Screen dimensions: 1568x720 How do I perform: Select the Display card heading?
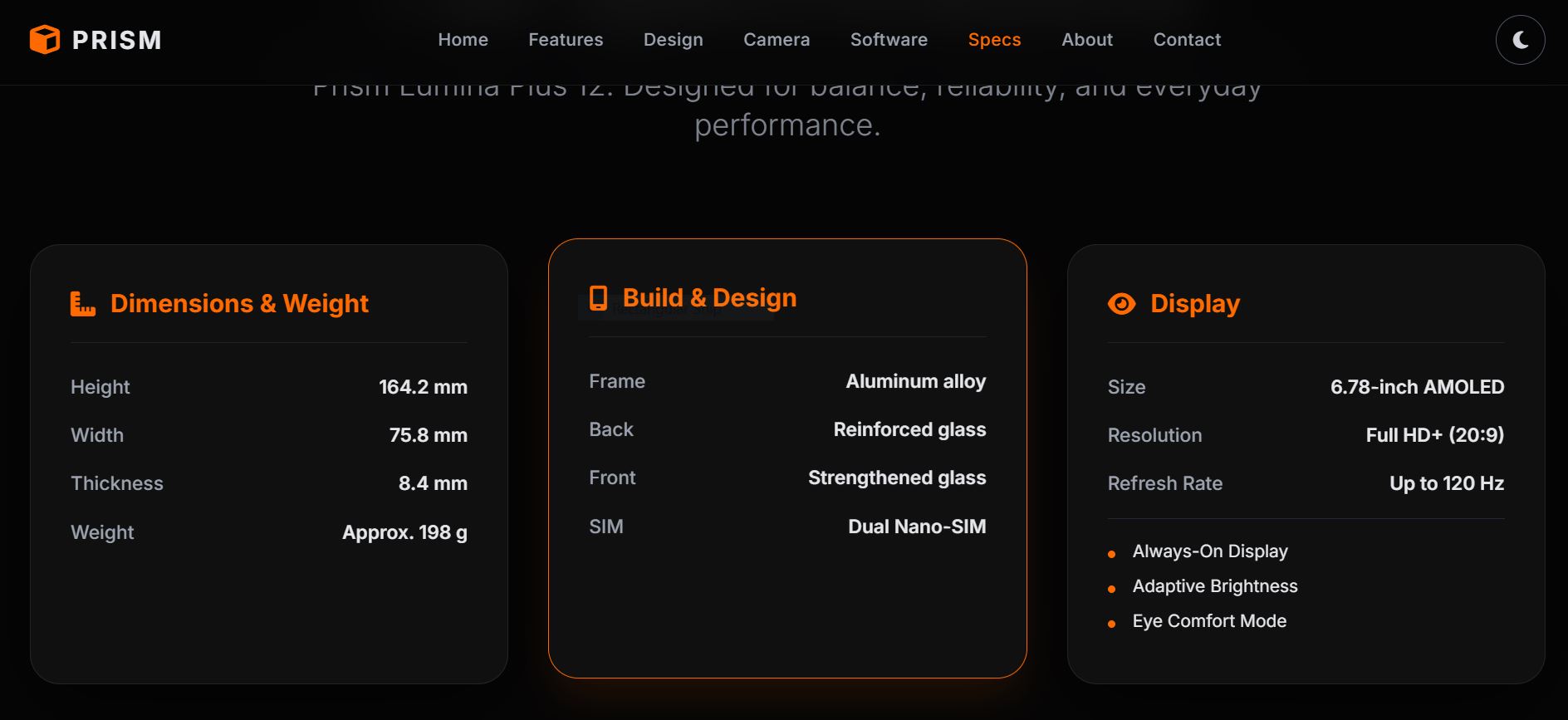[1195, 304]
